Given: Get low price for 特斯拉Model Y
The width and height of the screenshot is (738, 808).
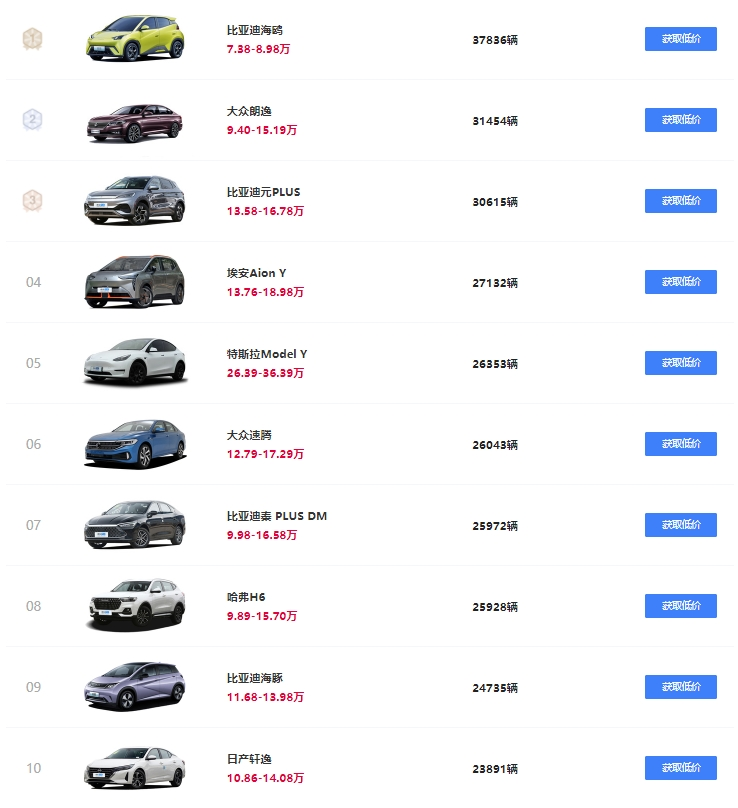Looking at the screenshot, I should pos(680,363).
